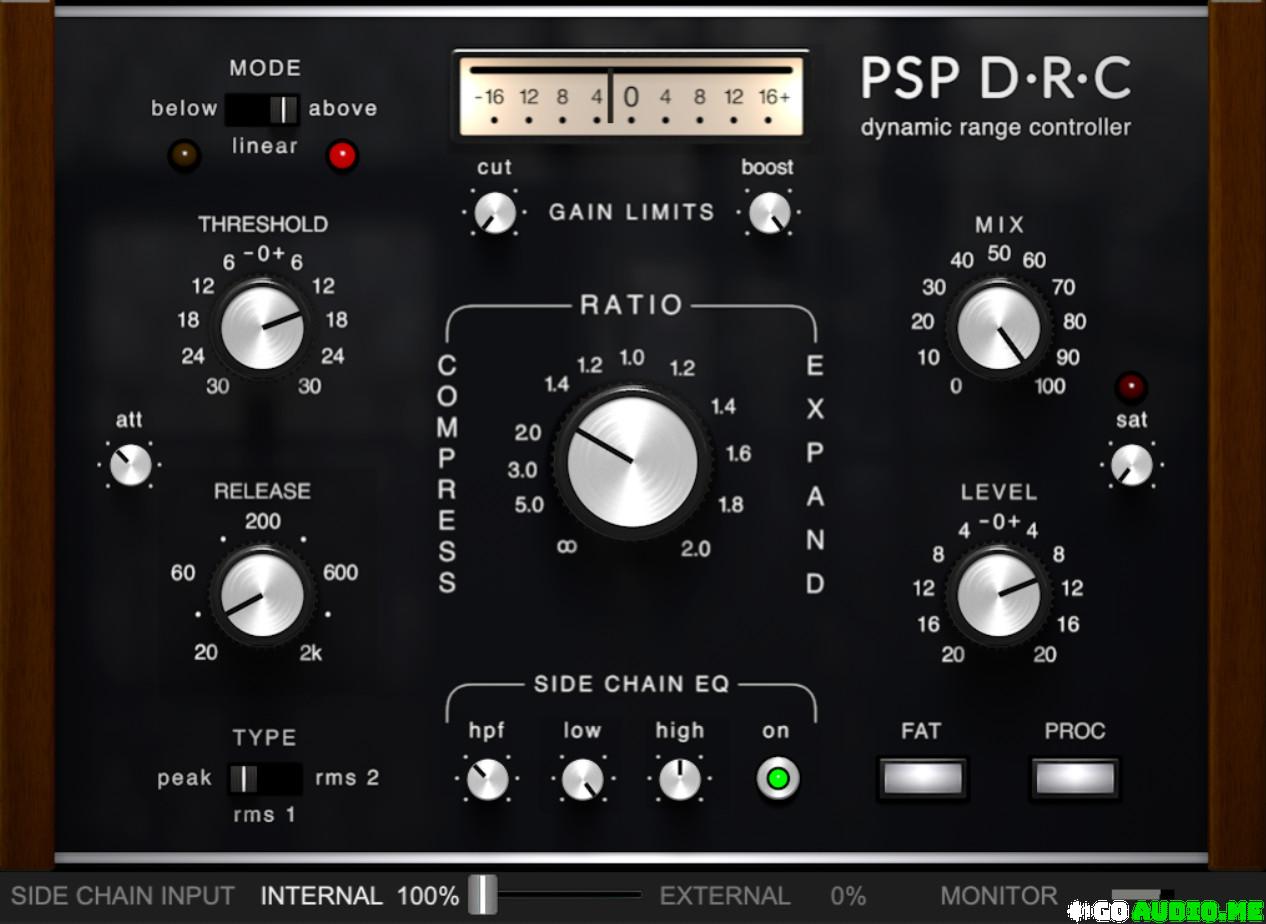Click the sat knob
This screenshot has height=924, width=1266.
pos(1132,465)
